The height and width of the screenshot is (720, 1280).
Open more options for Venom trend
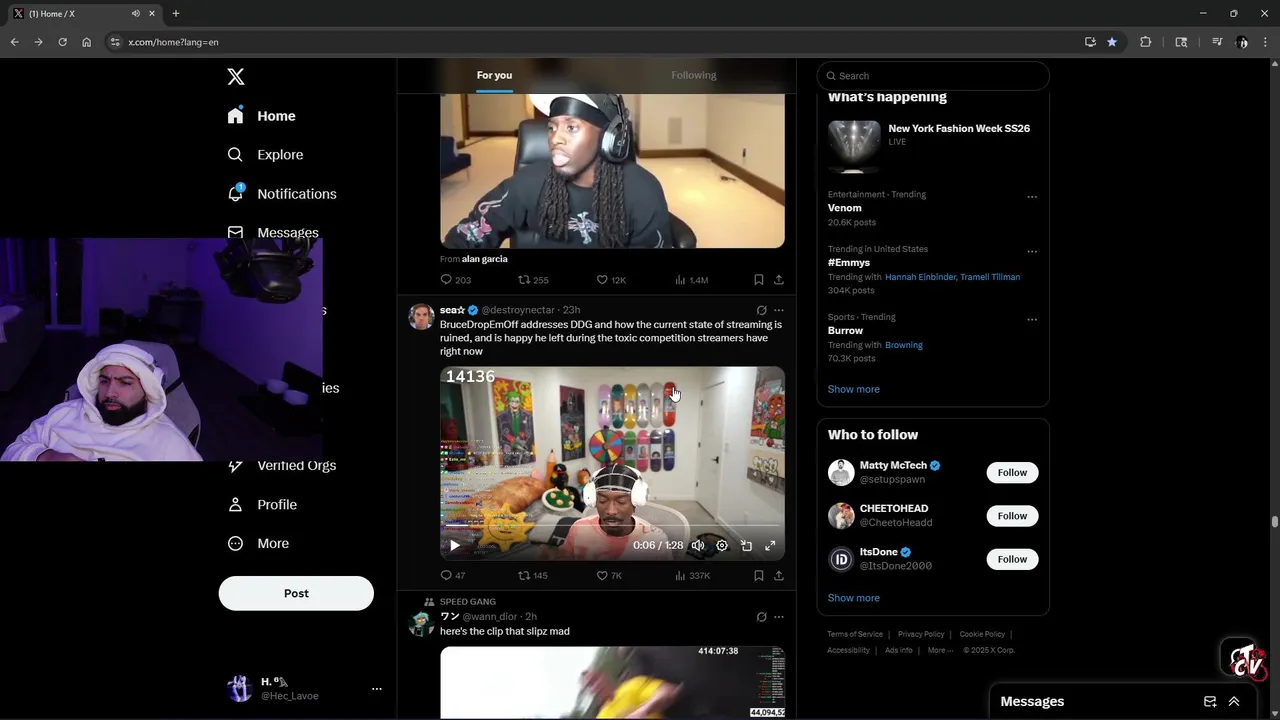pos(1032,197)
